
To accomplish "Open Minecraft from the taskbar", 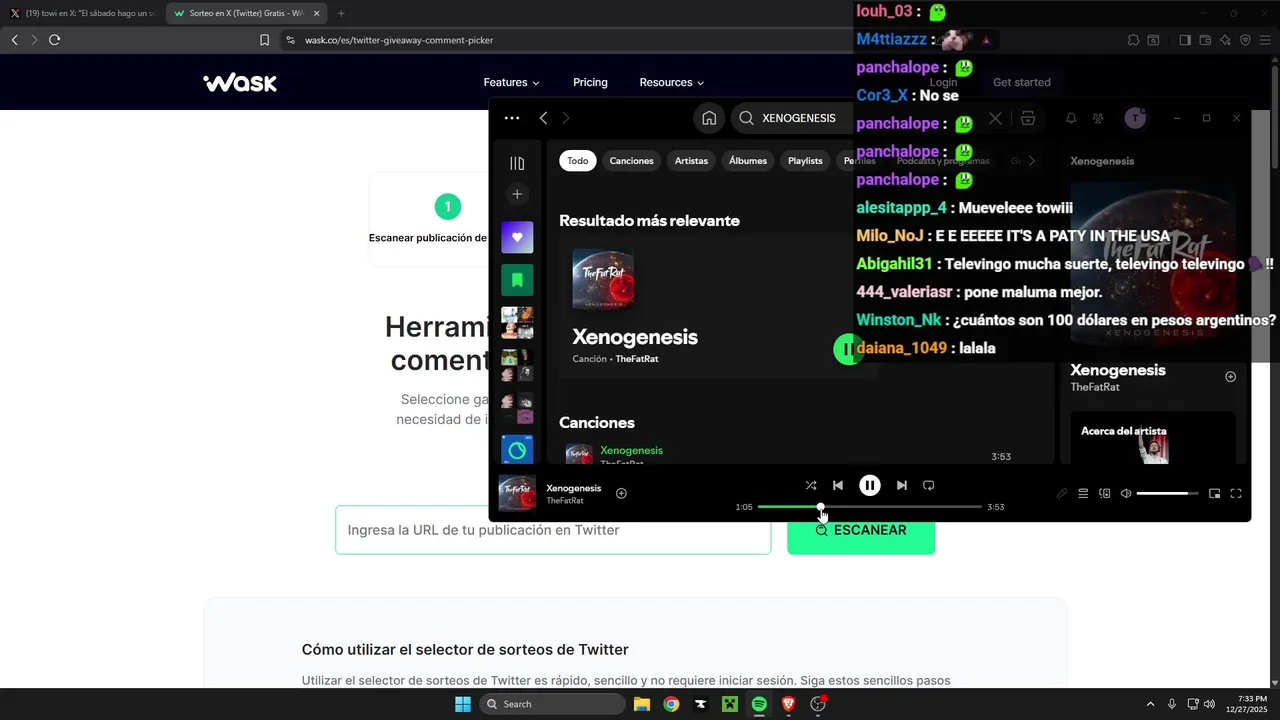I will tap(730, 704).
